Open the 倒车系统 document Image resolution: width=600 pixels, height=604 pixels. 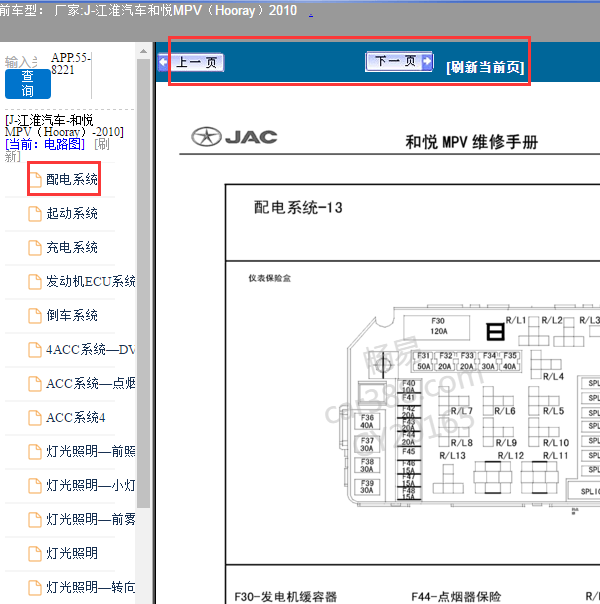(x=72, y=315)
